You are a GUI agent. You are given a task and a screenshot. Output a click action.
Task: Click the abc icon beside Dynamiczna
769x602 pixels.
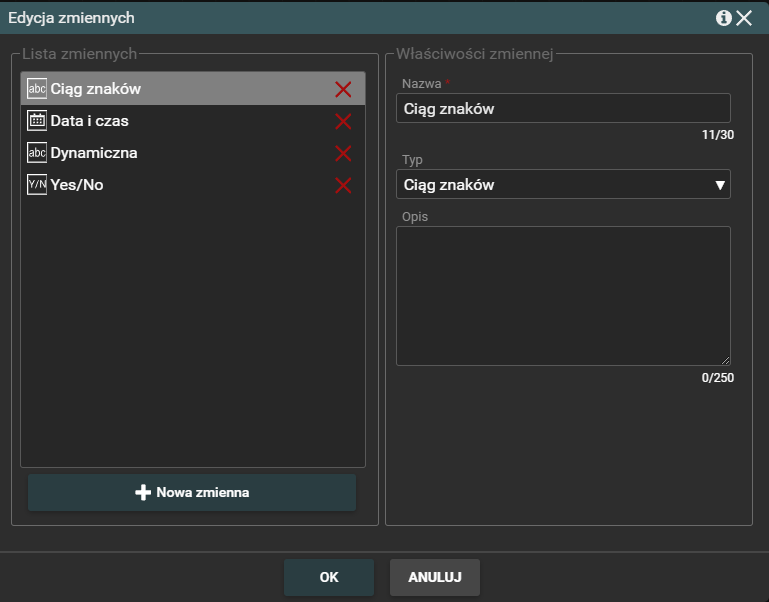click(x=37, y=153)
